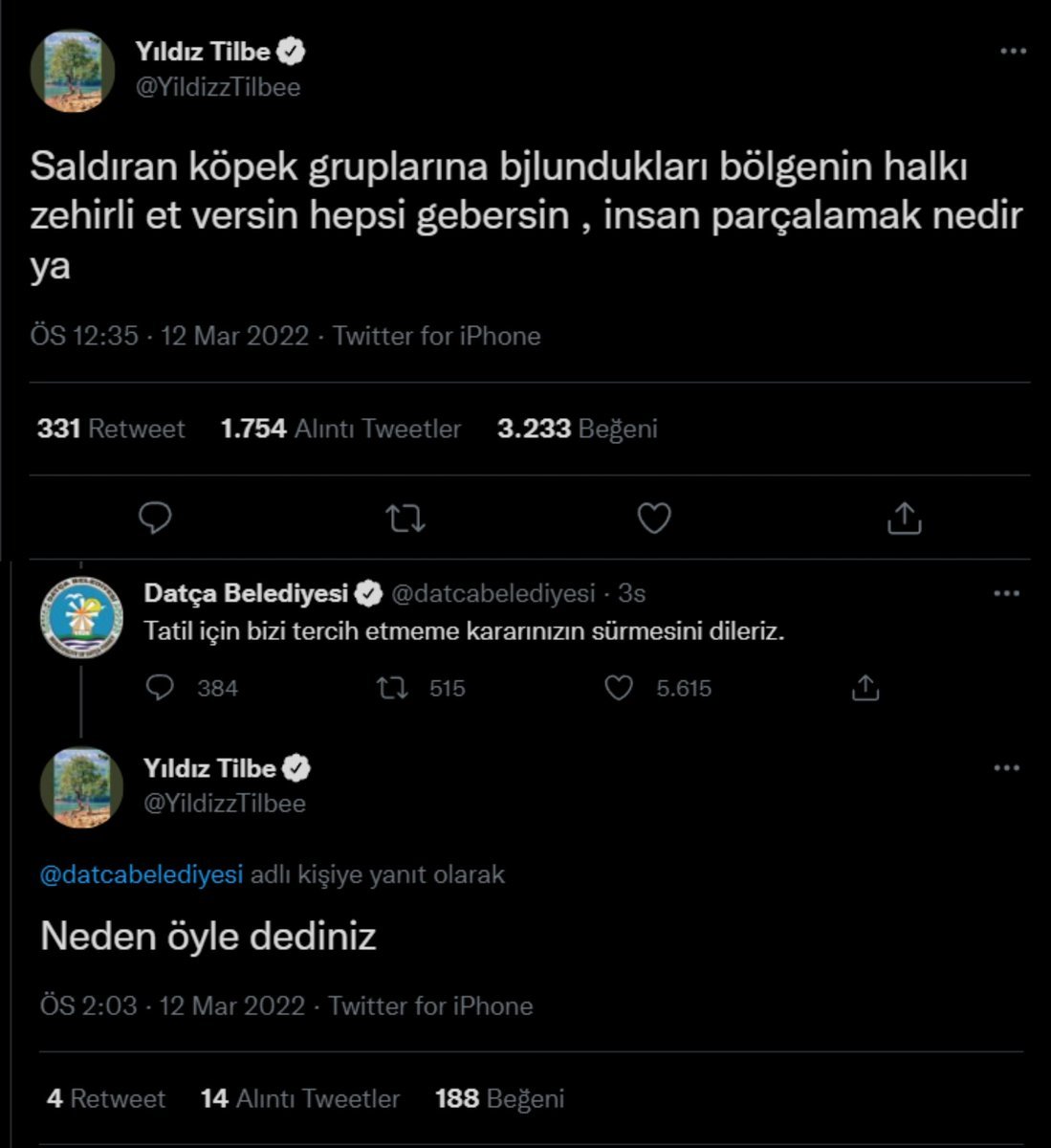The image size is (1051, 1148).
Task: Click the @datcabelediyesi mention link
Action: [142, 874]
